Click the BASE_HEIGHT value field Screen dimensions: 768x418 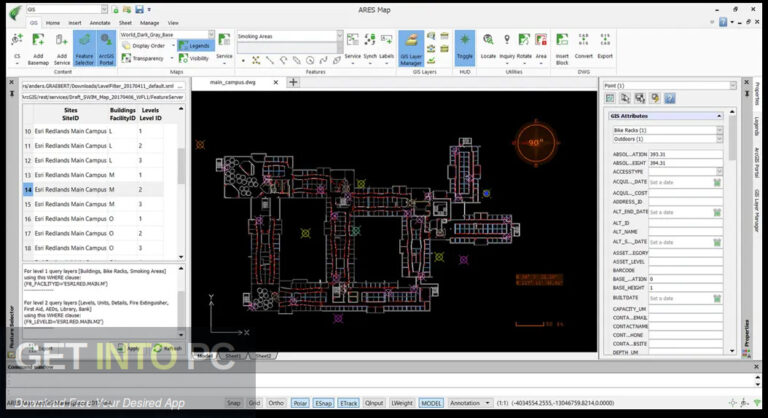pos(685,288)
